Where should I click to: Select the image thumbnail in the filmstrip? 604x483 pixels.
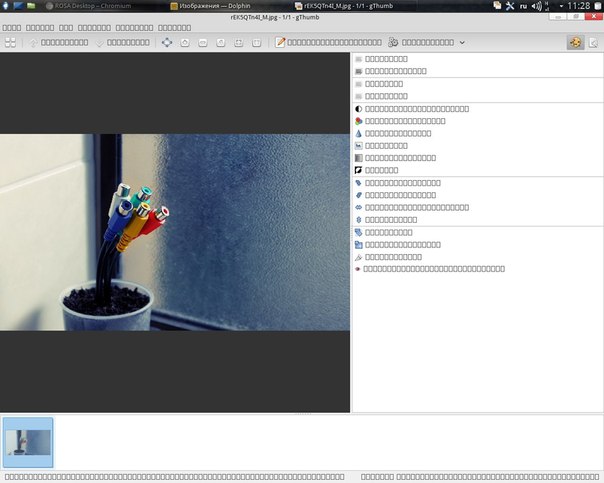tap(28, 443)
